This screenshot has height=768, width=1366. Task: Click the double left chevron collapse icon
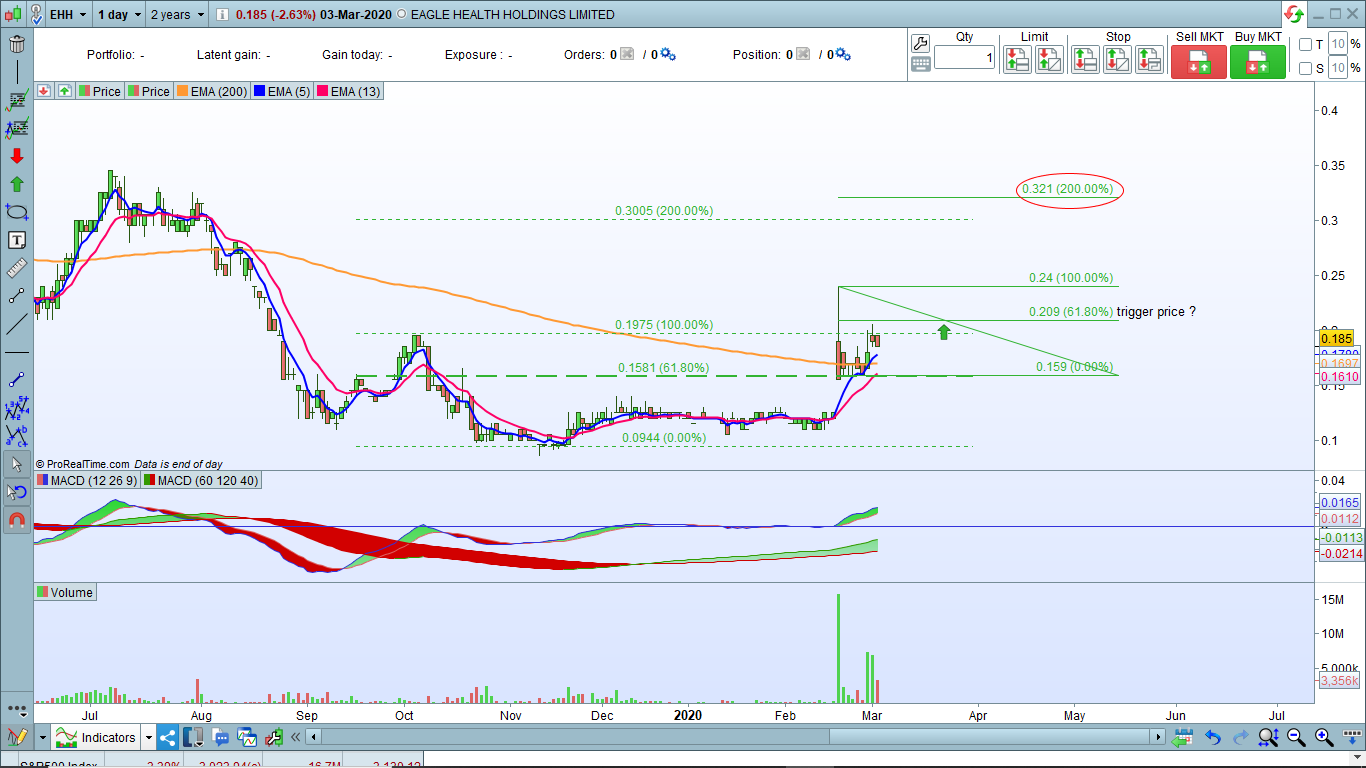pyautogui.click(x=296, y=738)
